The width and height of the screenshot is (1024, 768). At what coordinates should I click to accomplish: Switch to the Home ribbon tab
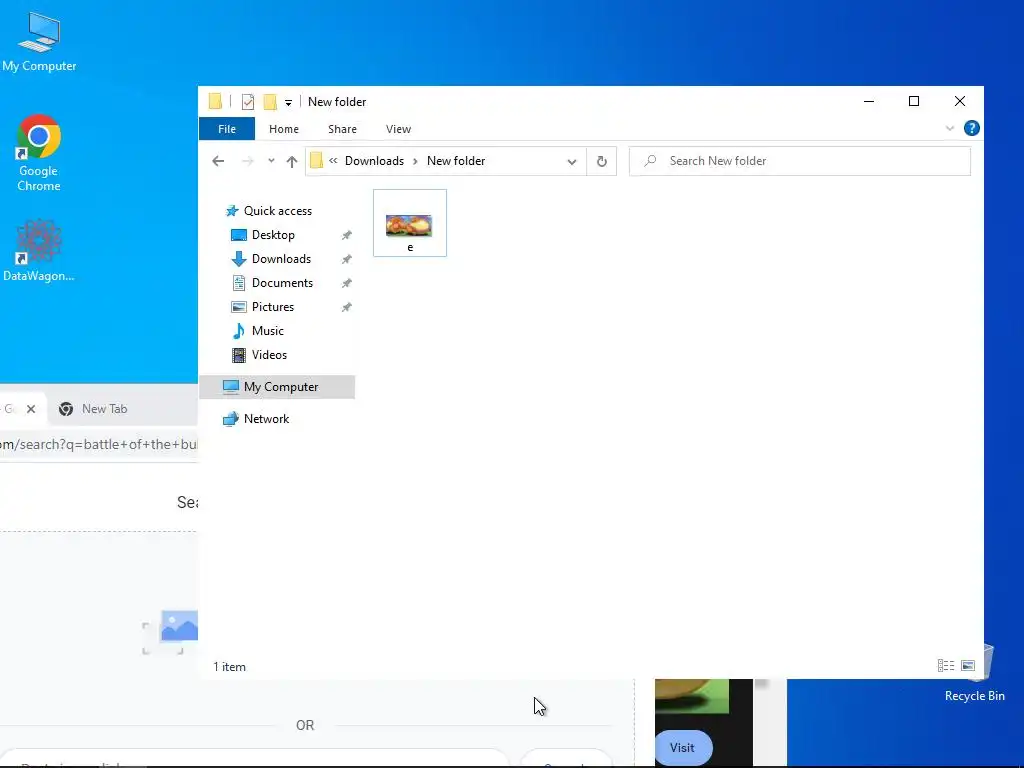[283, 129]
